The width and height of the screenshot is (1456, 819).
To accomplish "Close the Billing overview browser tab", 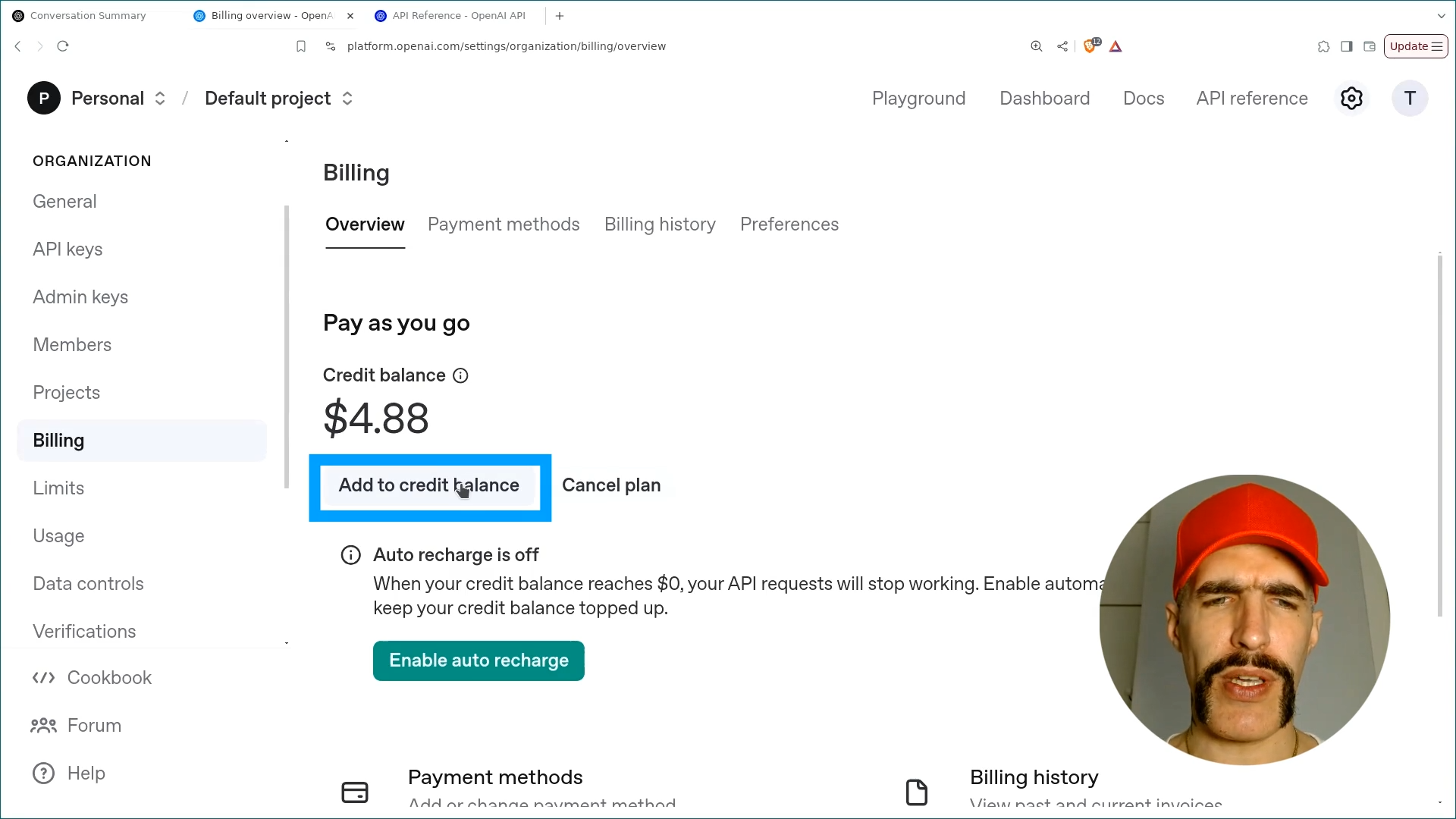I will [x=350, y=16].
